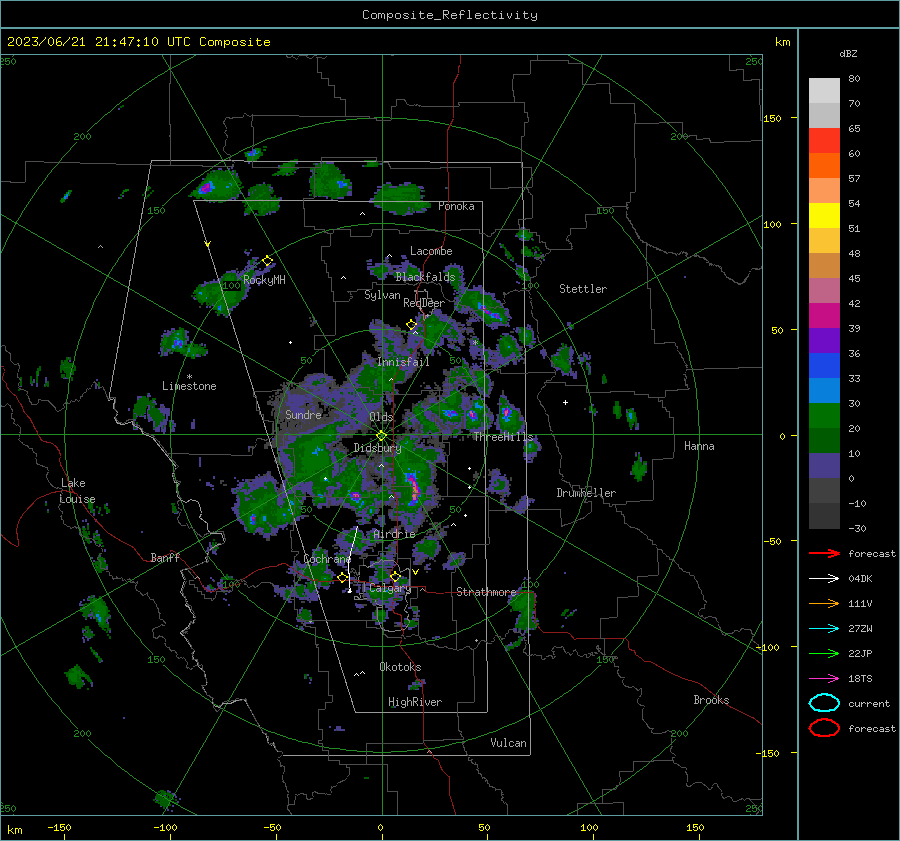Click the Stettler city label
Image resolution: width=900 pixels, height=841 pixels.
point(583,289)
